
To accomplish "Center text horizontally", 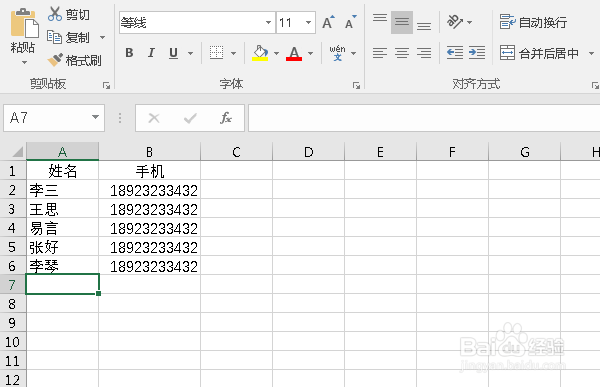I will pos(402,53).
